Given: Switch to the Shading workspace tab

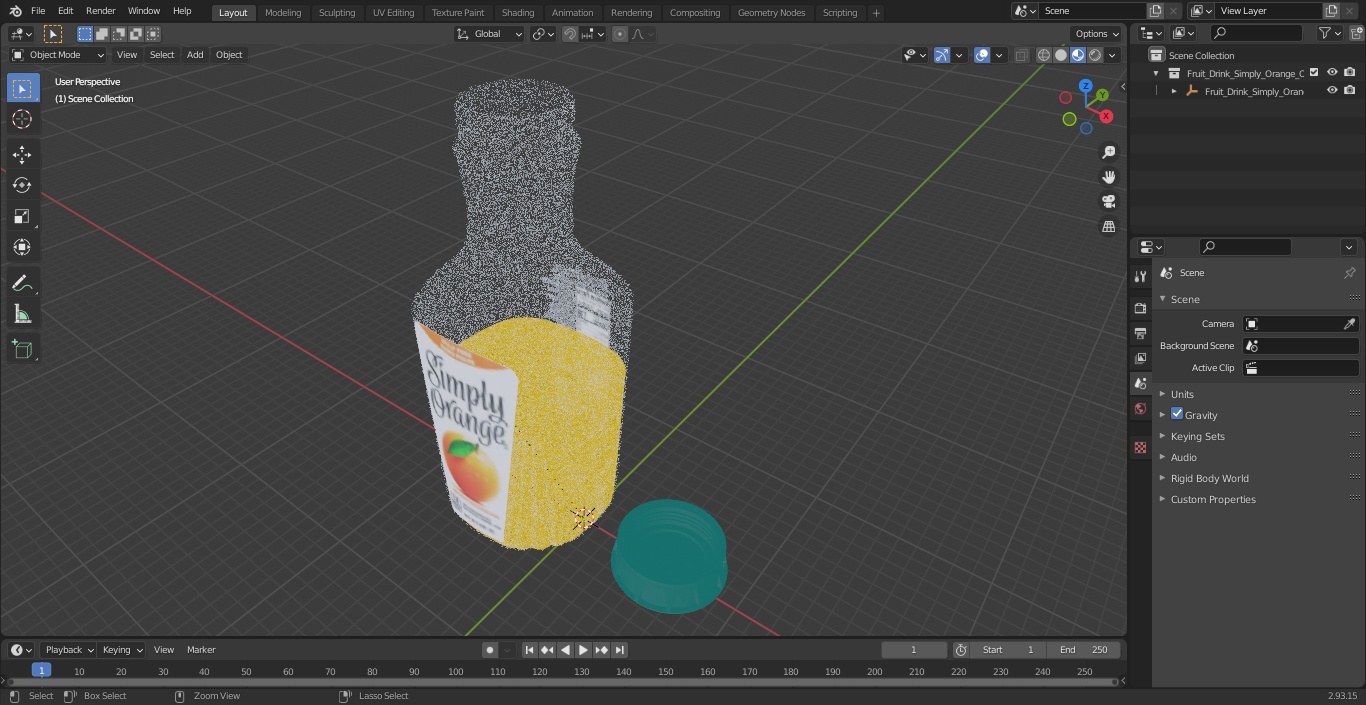Looking at the screenshot, I should (518, 12).
